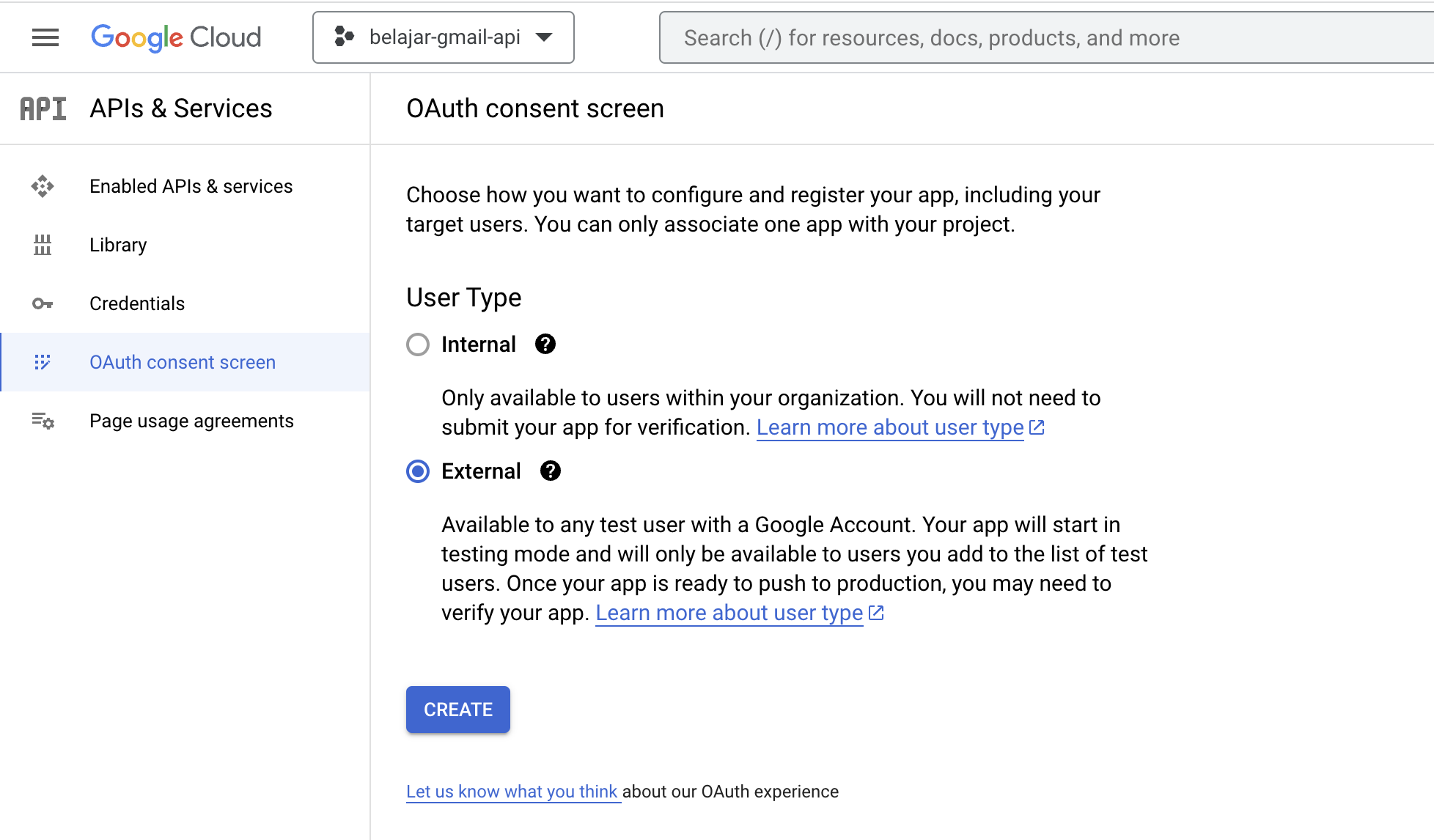Click the CREATE button

click(x=458, y=710)
